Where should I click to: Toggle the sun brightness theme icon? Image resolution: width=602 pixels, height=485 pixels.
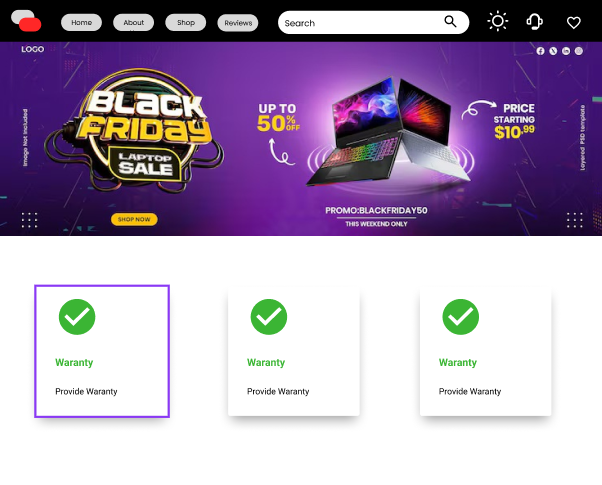click(x=497, y=21)
